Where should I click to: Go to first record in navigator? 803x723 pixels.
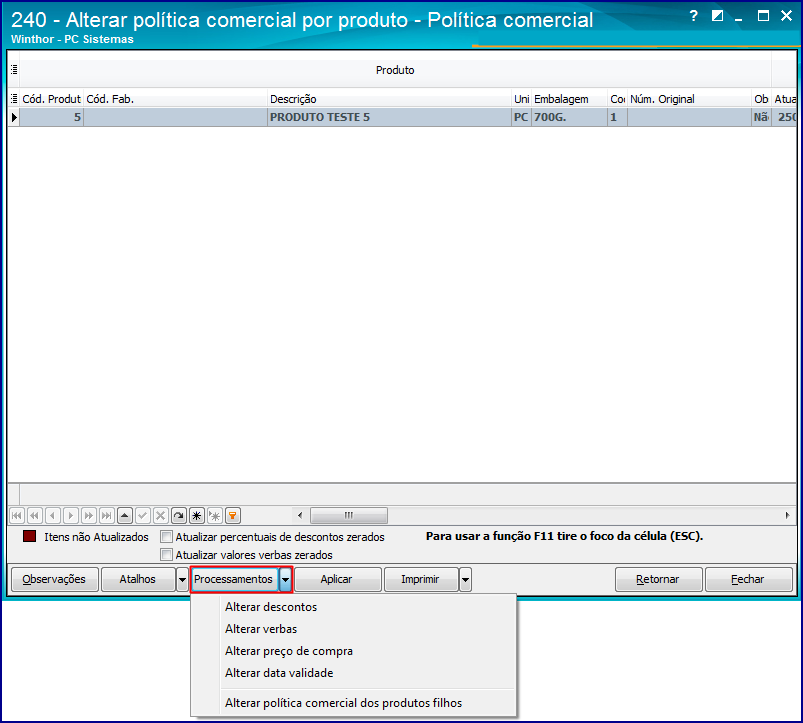[17, 515]
